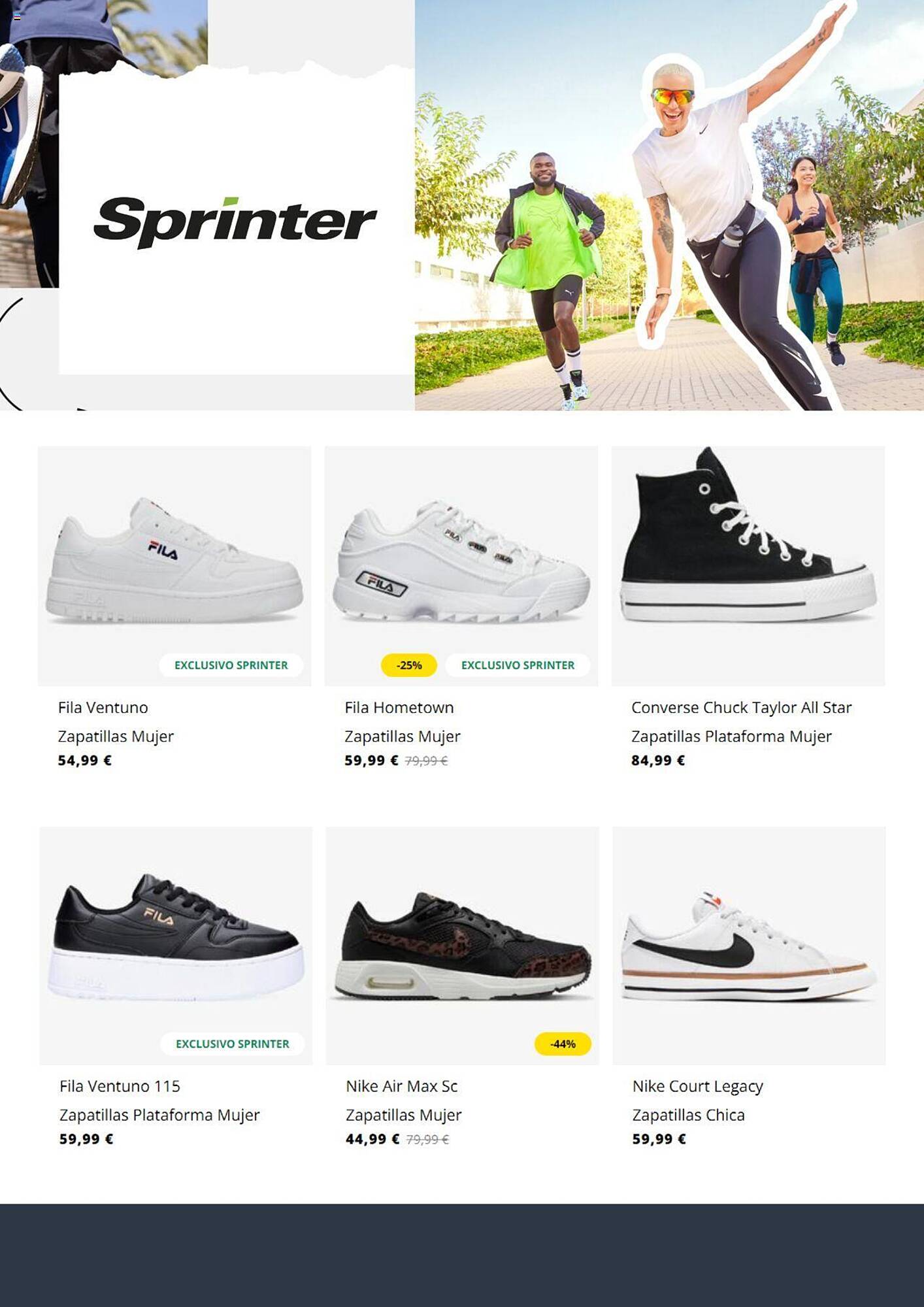Click Exclusivo Sprinter badge on Fila Hometown
The image size is (924, 1307).
518,665
